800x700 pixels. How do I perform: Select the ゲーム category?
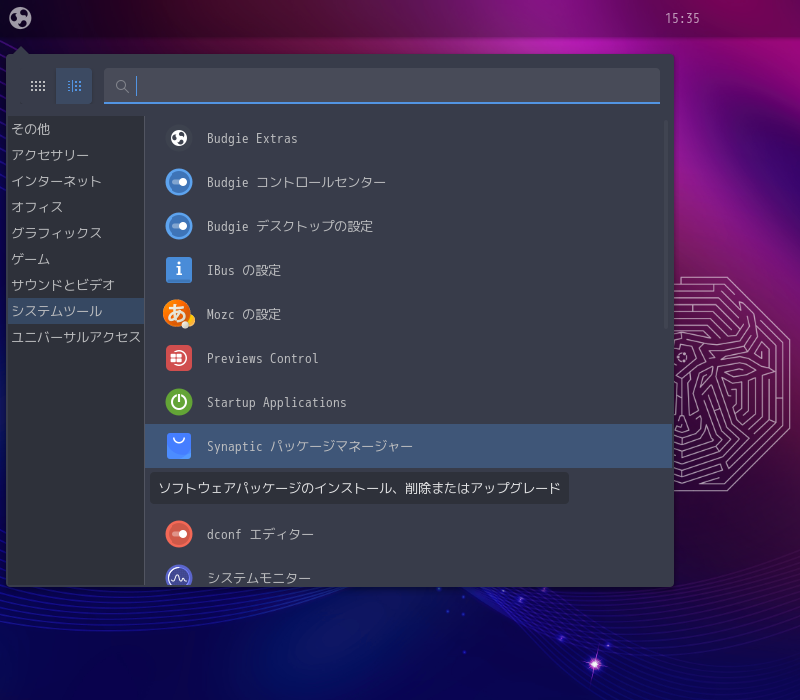tap(76, 259)
